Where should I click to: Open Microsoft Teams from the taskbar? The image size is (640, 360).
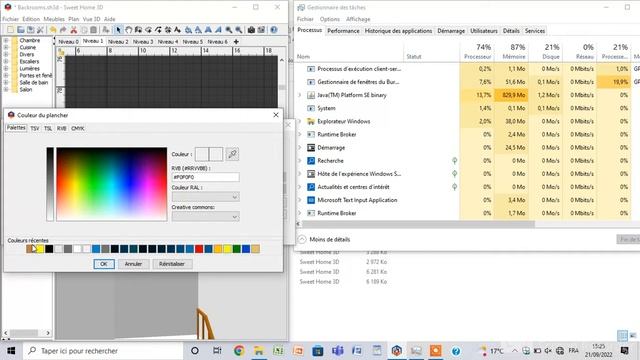coord(338,351)
